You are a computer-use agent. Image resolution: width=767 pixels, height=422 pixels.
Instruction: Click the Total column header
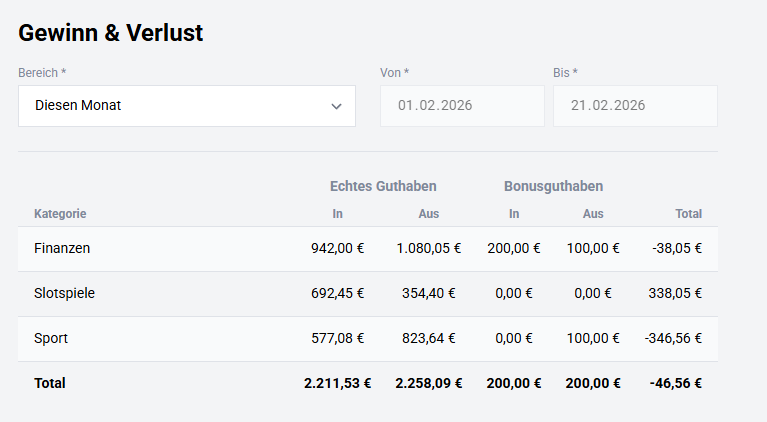(688, 214)
